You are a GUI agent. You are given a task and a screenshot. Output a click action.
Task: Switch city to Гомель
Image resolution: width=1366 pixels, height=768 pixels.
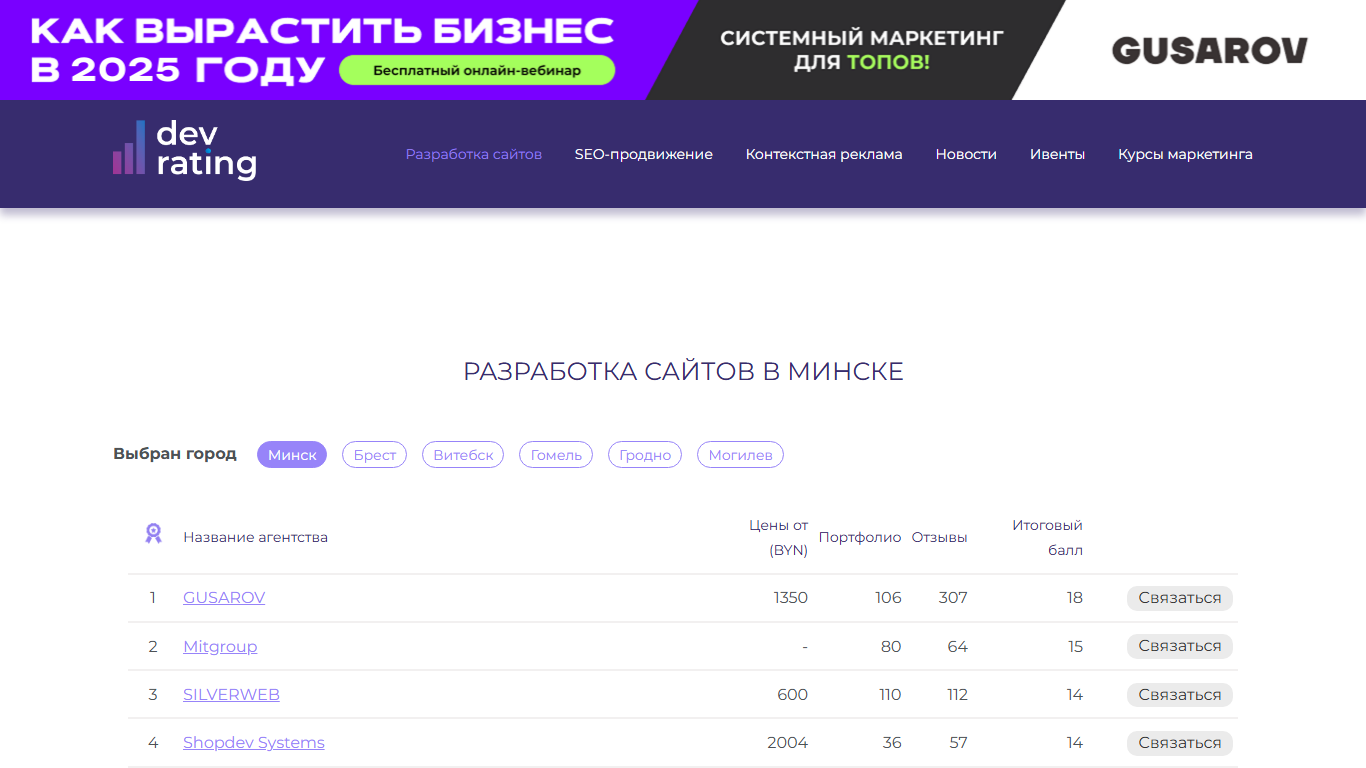(556, 455)
